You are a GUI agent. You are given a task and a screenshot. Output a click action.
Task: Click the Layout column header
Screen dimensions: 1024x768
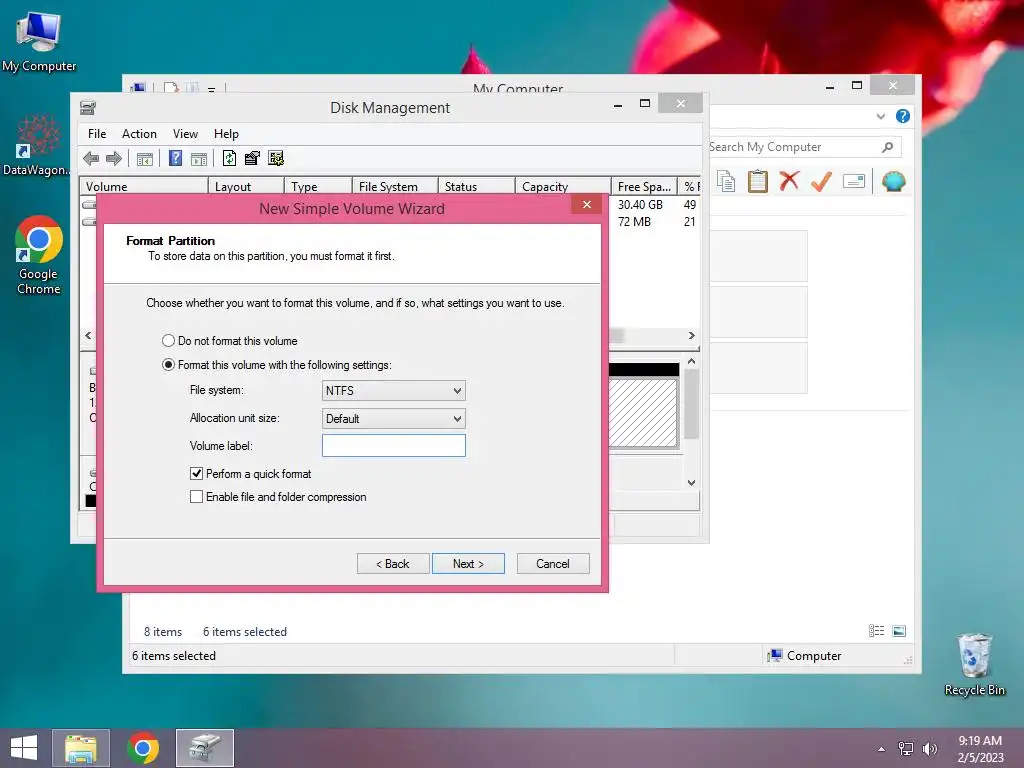(x=246, y=186)
